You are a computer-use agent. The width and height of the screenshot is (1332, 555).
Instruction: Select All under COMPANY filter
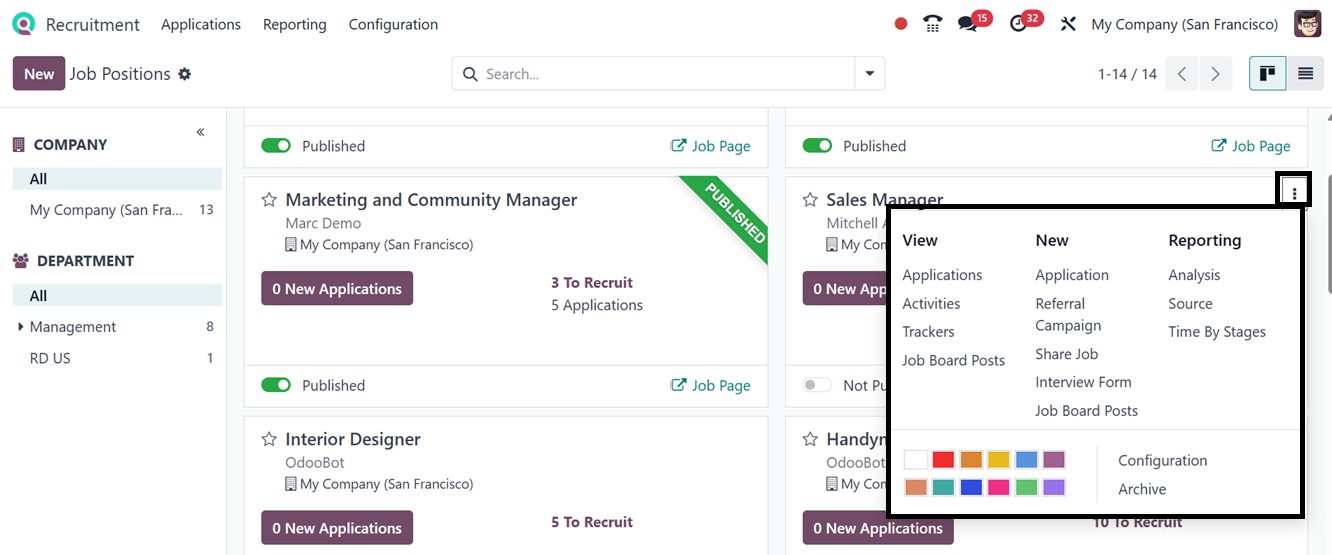[x=118, y=179]
